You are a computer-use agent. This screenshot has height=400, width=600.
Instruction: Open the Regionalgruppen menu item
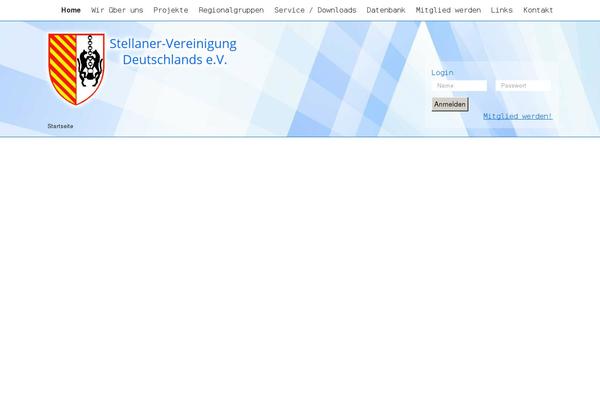pos(231,10)
